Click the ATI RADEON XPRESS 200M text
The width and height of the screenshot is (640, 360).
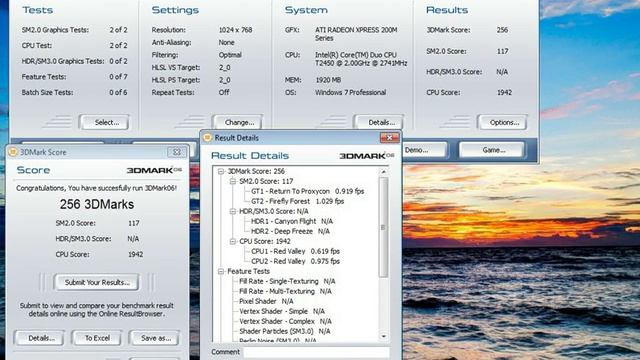coord(356,34)
